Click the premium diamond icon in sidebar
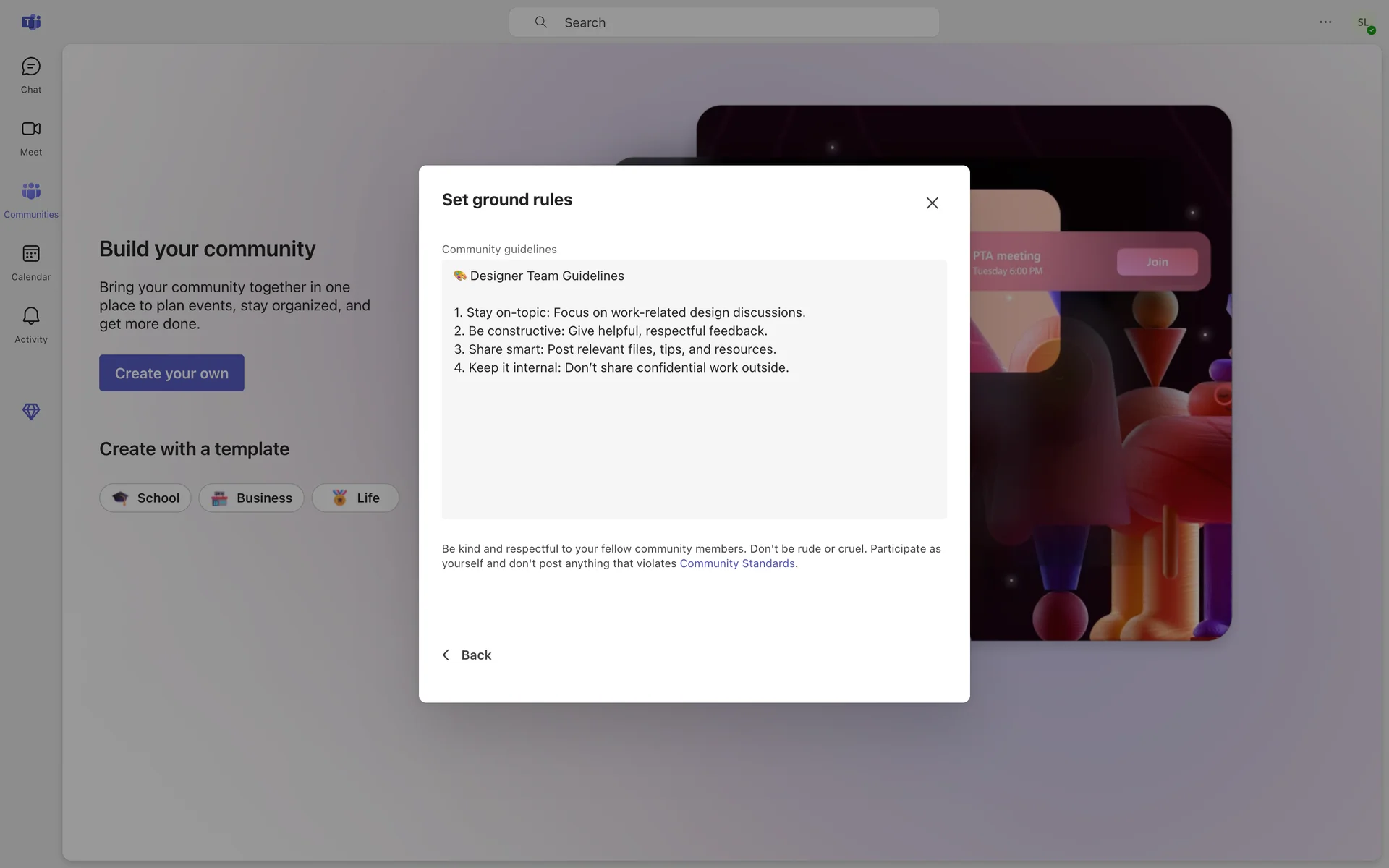This screenshot has height=868, width=1389. coord(30,412)
